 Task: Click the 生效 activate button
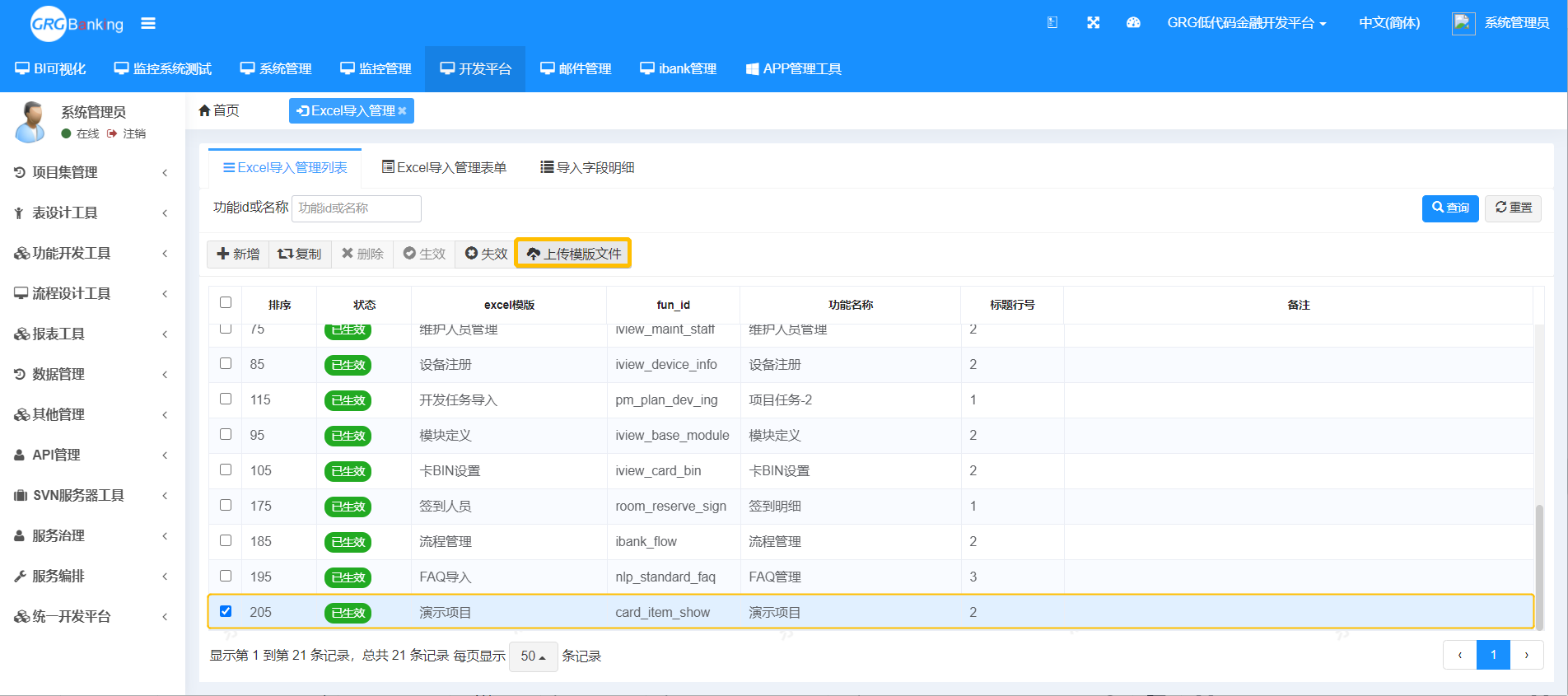424,254
